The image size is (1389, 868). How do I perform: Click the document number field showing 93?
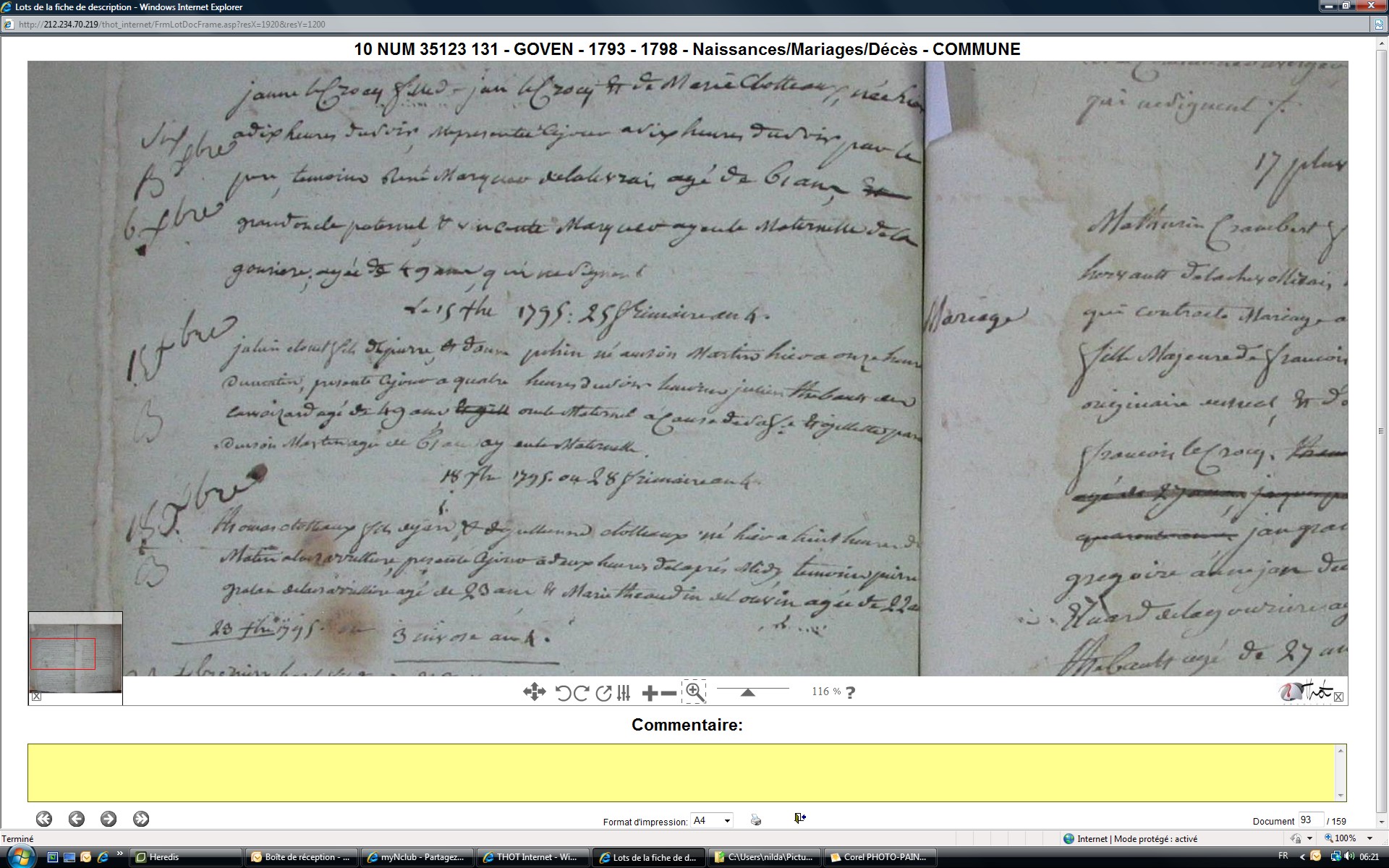coord(1309,820)
